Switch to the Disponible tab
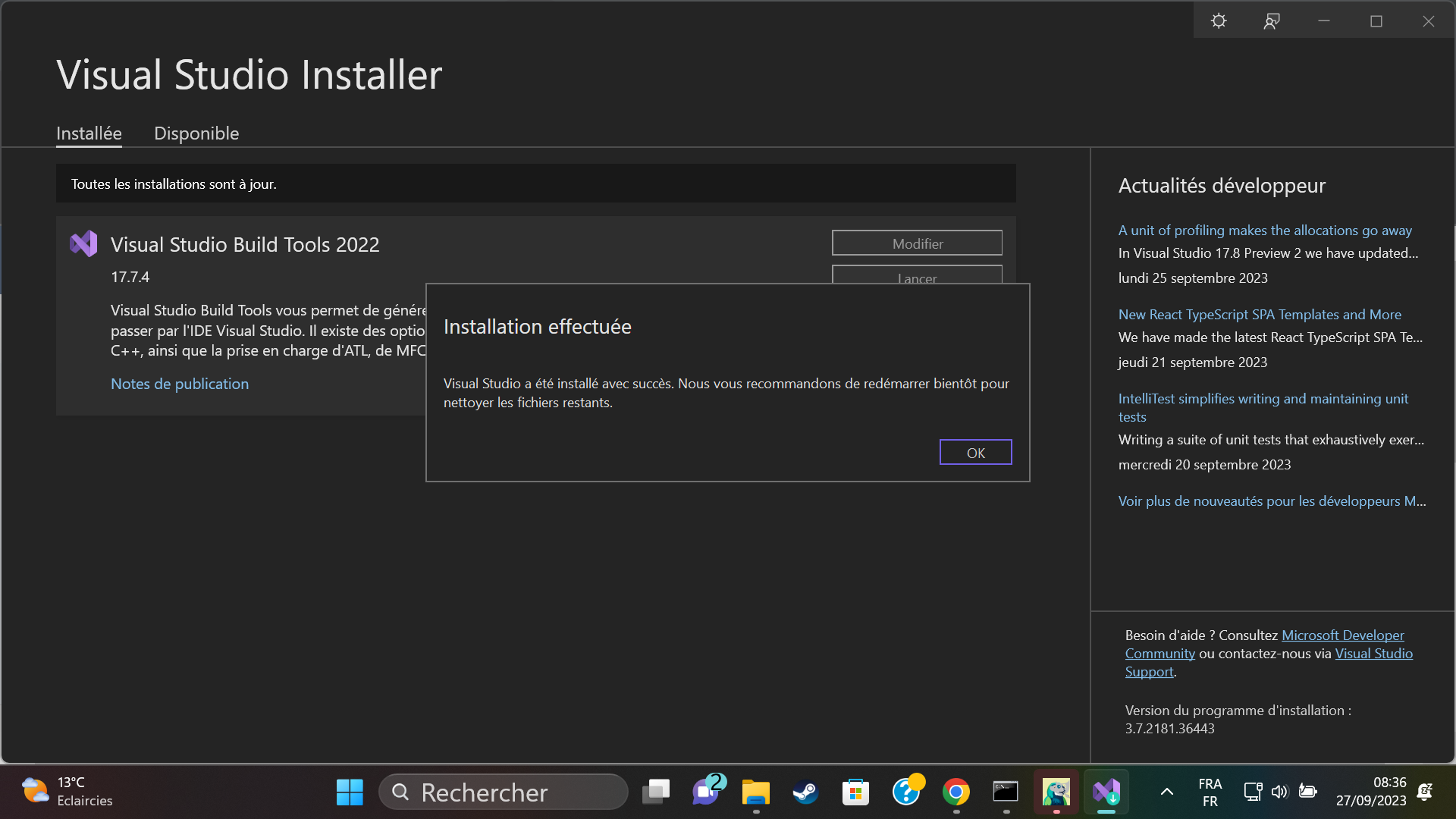The height and width of the screenshot is (819, 1456). (x=196, y=133)
